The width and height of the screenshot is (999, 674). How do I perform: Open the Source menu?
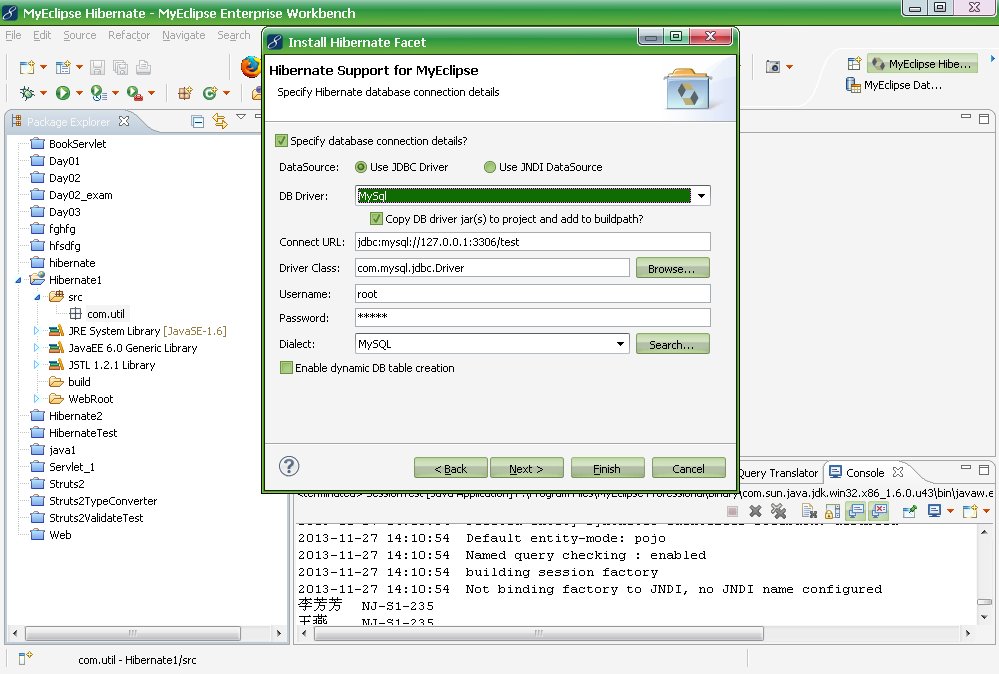coord(80,35)
